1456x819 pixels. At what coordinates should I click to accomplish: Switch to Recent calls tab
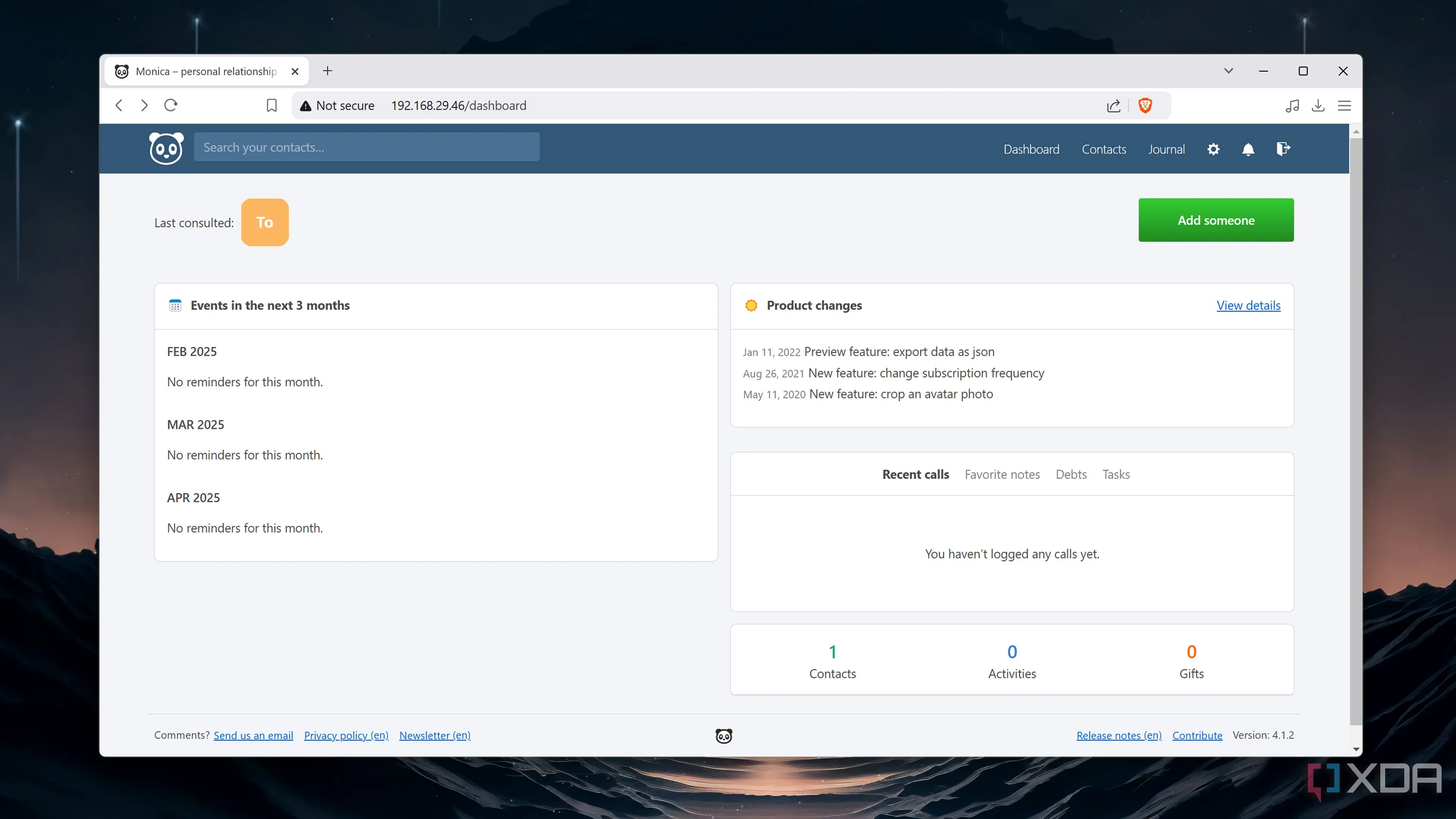point(916,474)
